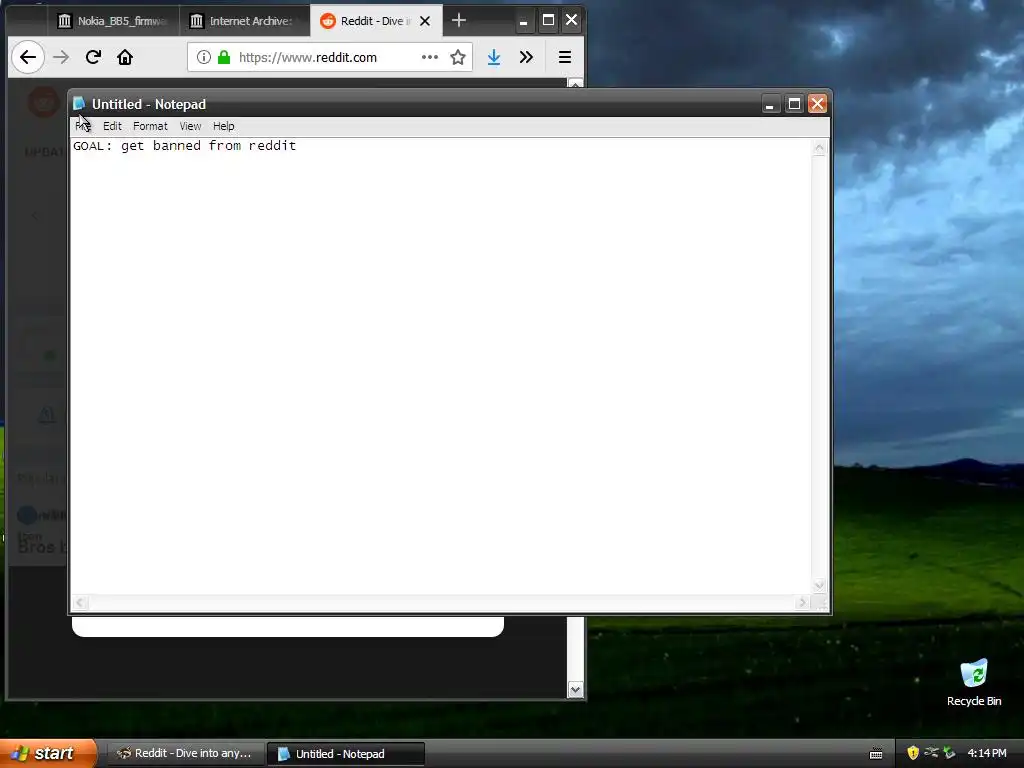Click the security shield tray icon

point(913,753)
